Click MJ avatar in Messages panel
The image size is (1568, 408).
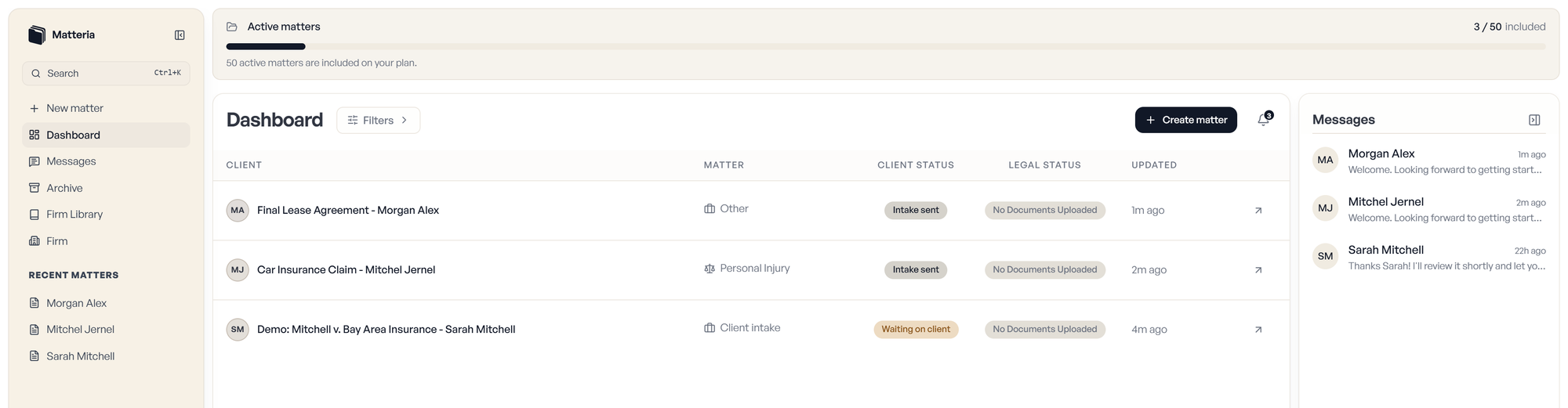(1325, 208)
